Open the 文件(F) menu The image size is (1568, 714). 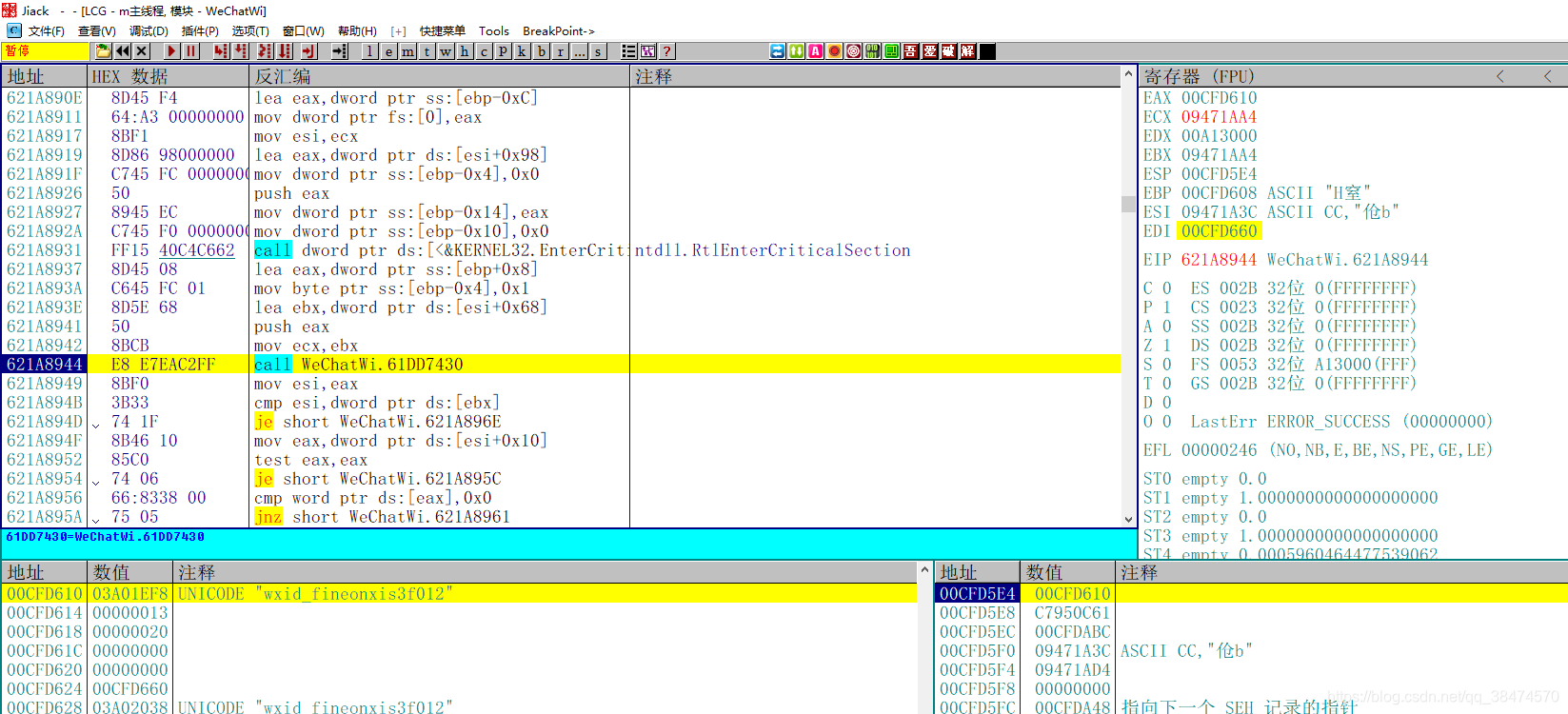pos(46,31)
